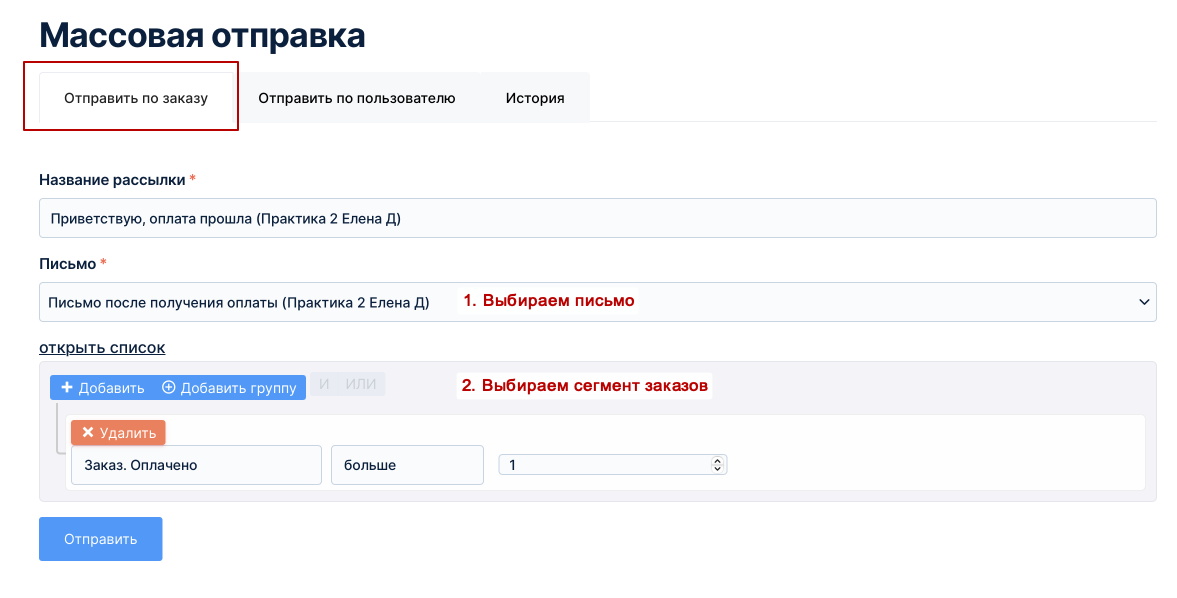Click the plus icon on Добавить button

[67, 388]
